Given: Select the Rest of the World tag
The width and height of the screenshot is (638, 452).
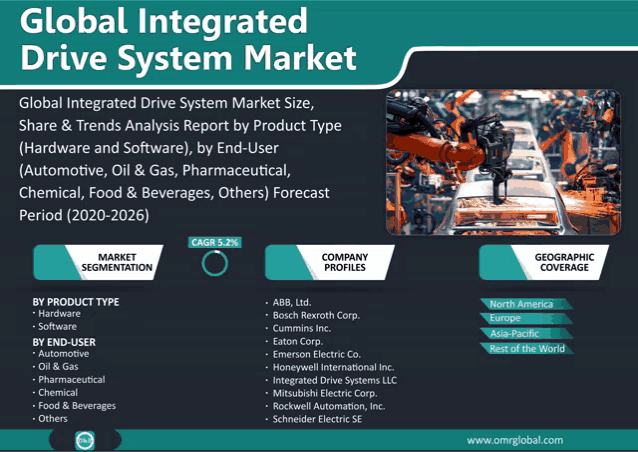Looking at the screenshot, I should pos(526,349).
